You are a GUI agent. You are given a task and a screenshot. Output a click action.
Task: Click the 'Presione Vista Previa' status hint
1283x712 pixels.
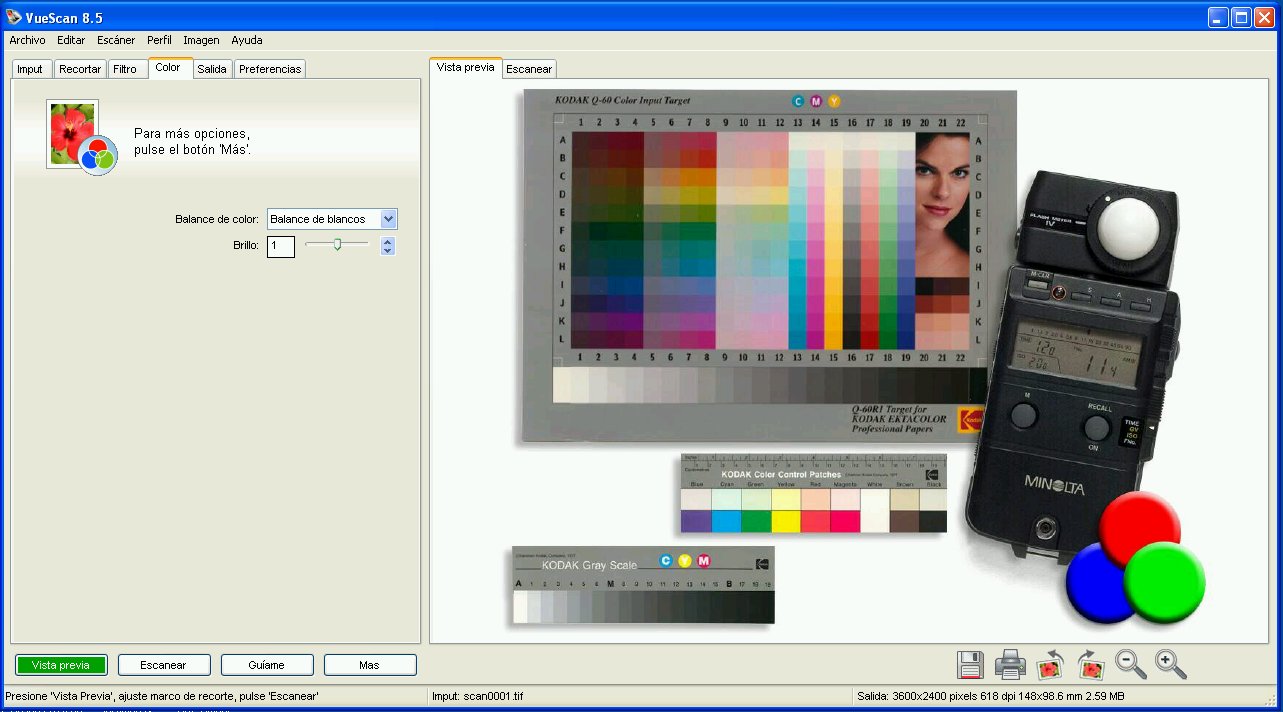(162, 696)
